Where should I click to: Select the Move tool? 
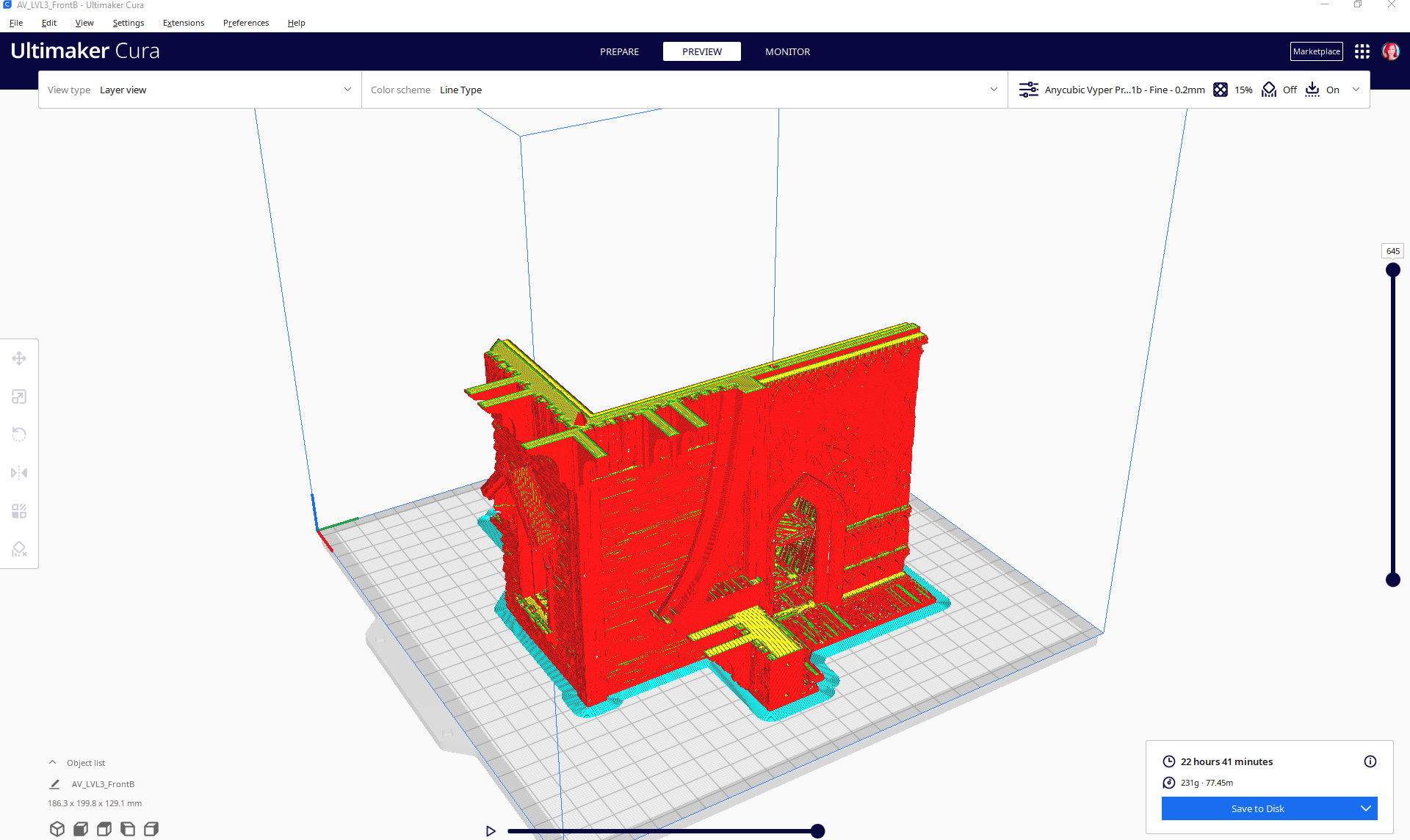coord(19,358)
